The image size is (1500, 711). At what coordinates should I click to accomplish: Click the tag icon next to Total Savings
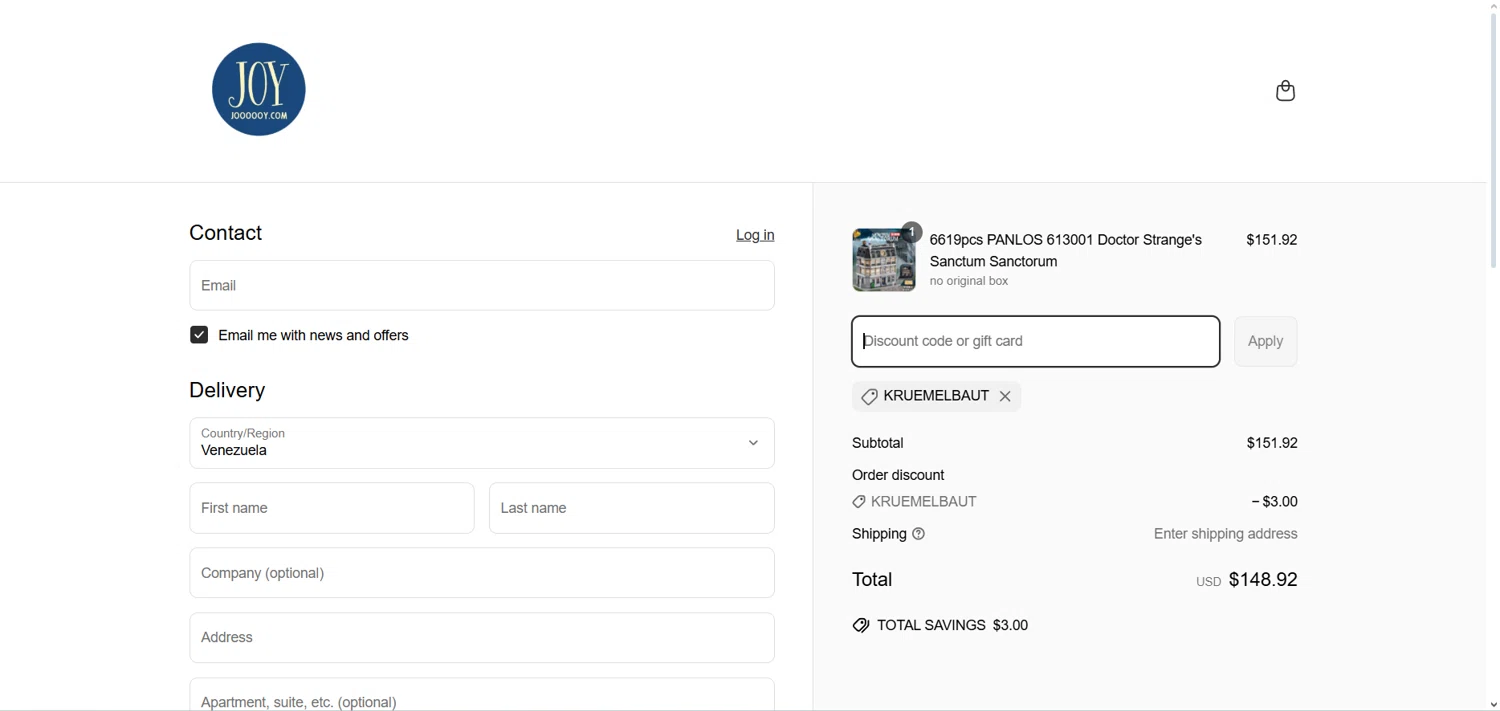[x=861, y=626]
